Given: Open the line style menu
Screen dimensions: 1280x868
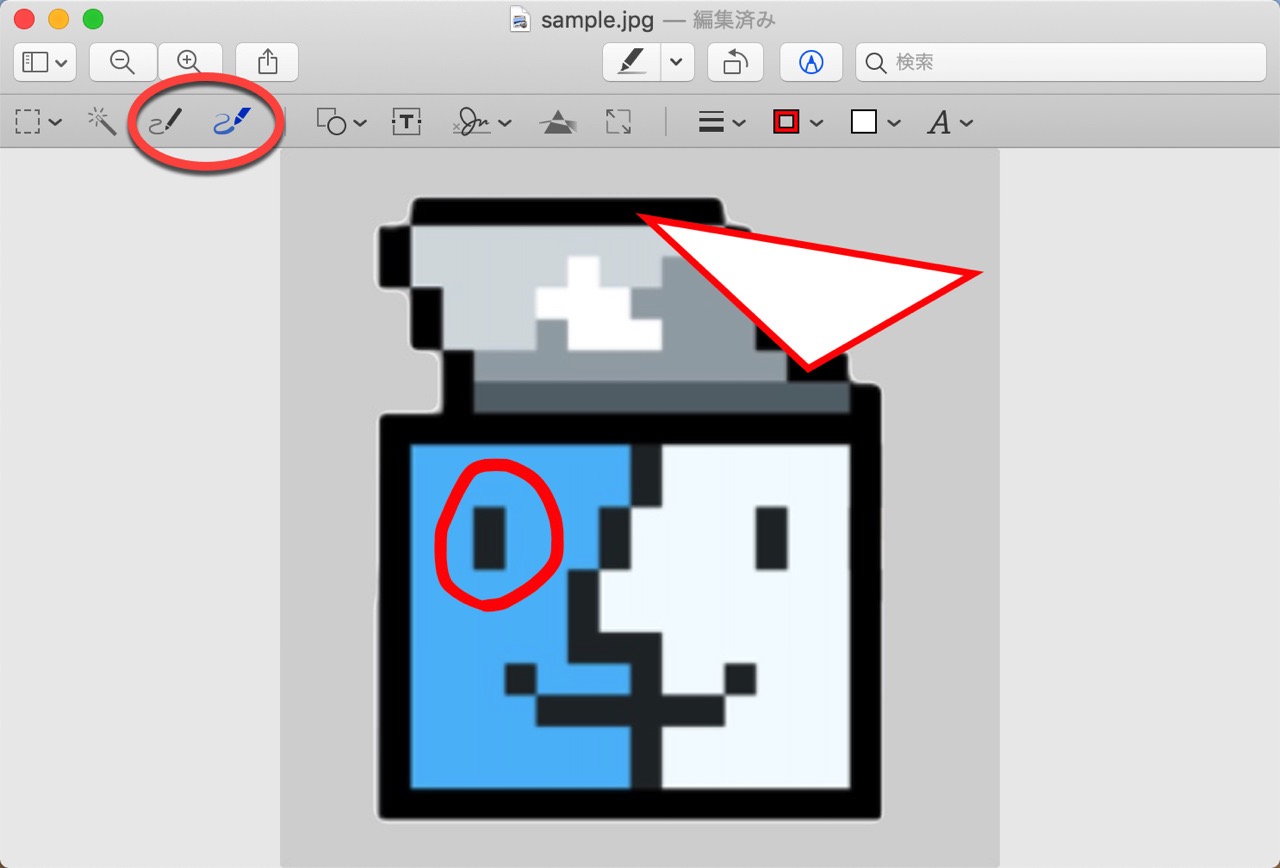Looking at the screenshot, I should [722, 122].
